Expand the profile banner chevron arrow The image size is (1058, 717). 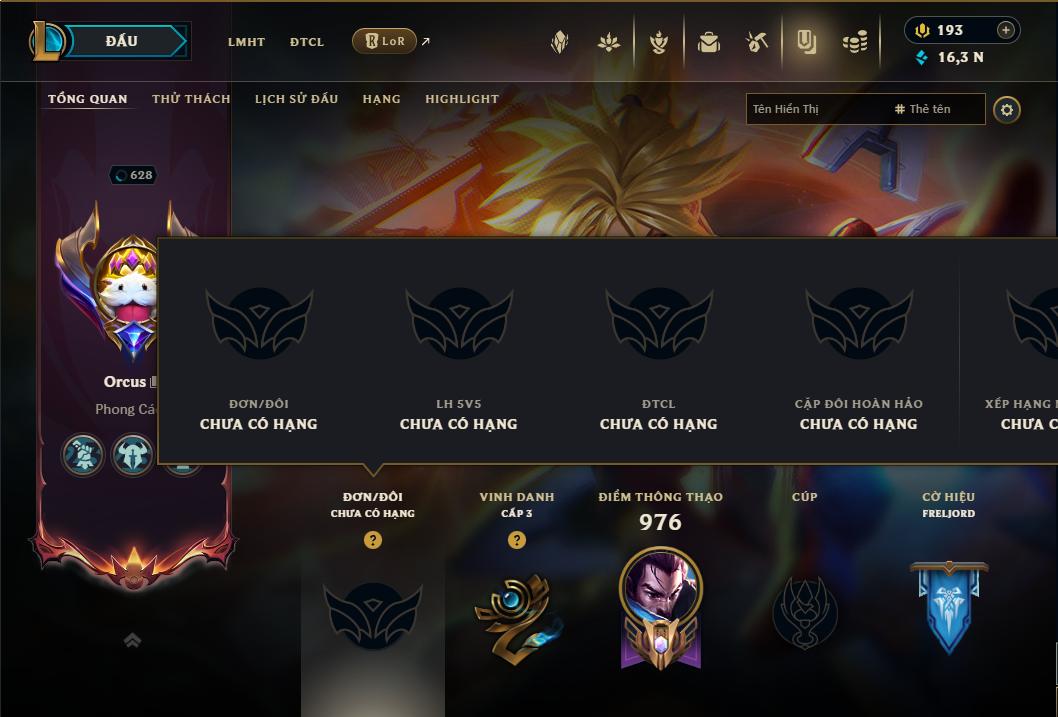click(x=132, y=640)
